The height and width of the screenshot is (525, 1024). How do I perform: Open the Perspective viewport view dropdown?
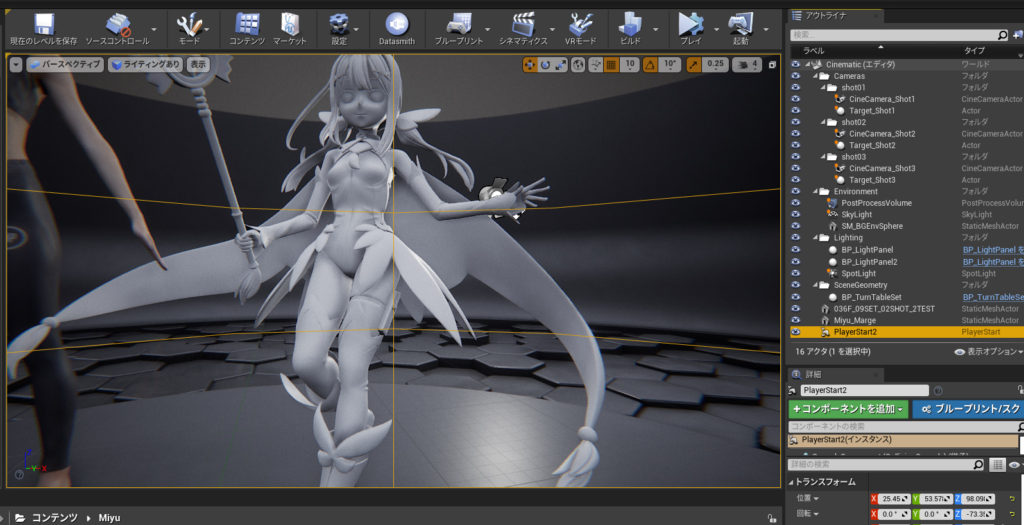pyautogui.click(x=65, y=64)
